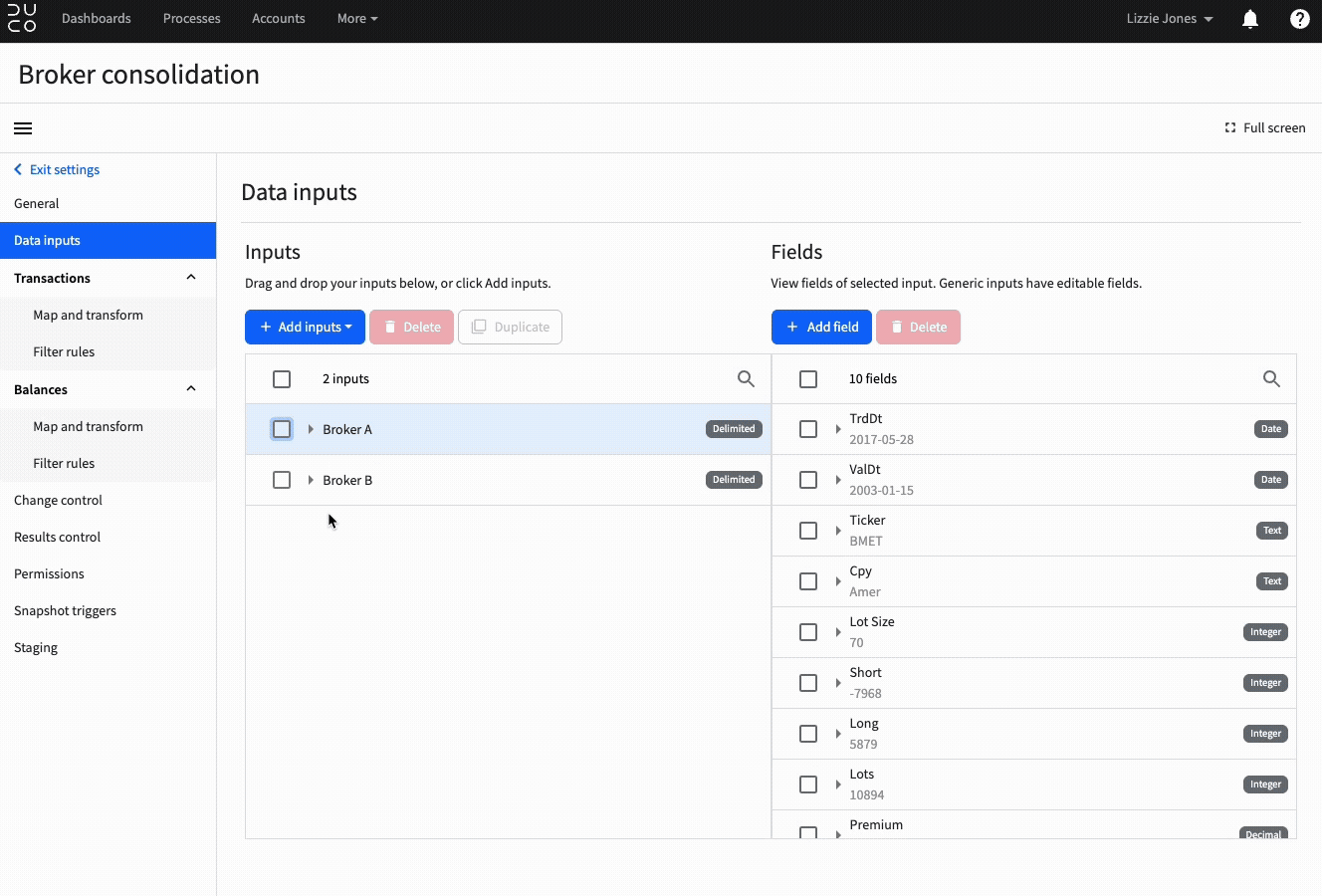
Task: Open Accounts in top navigation
Action: (x=279, y=19)
